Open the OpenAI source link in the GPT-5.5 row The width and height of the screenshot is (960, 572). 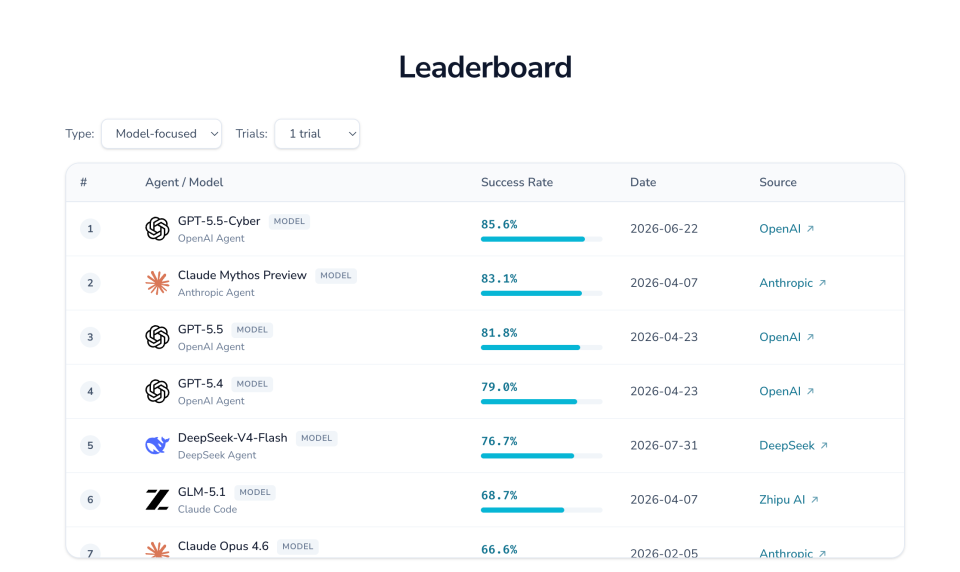pyautogui.click(x=787, y=337)
